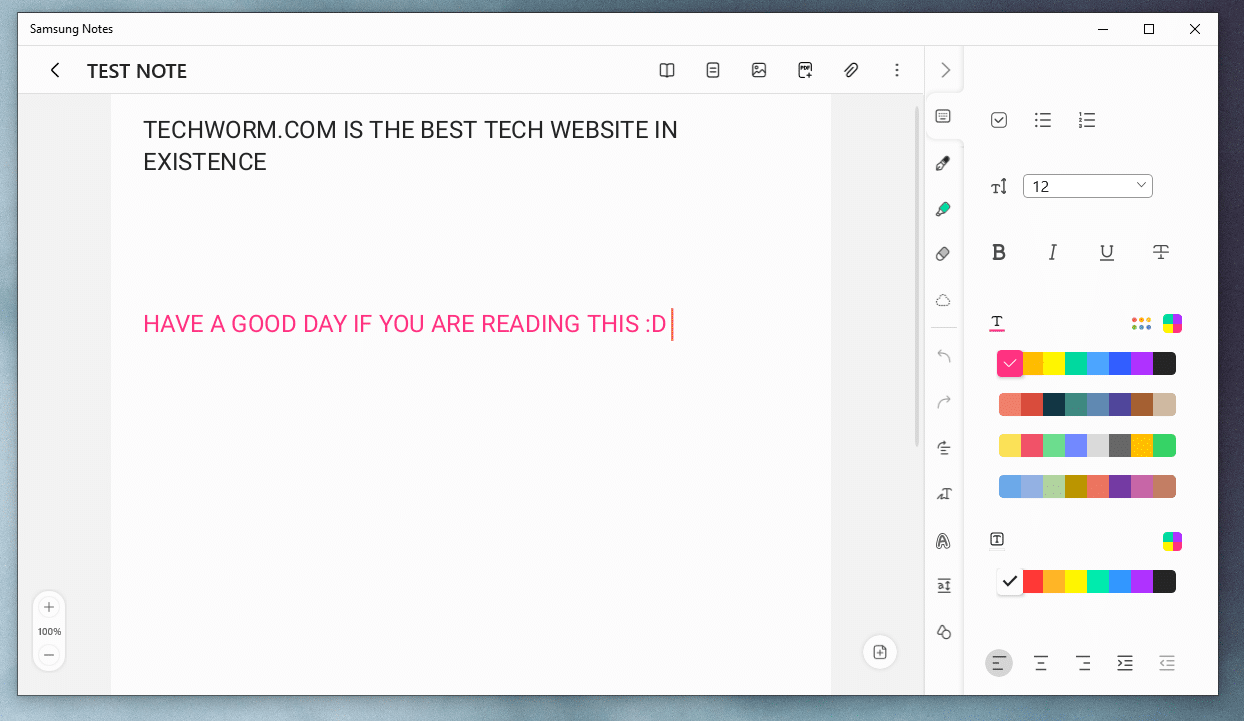
Task: Open the shapes tool icon
Action: pyautogui.click(x=943, y=632)
